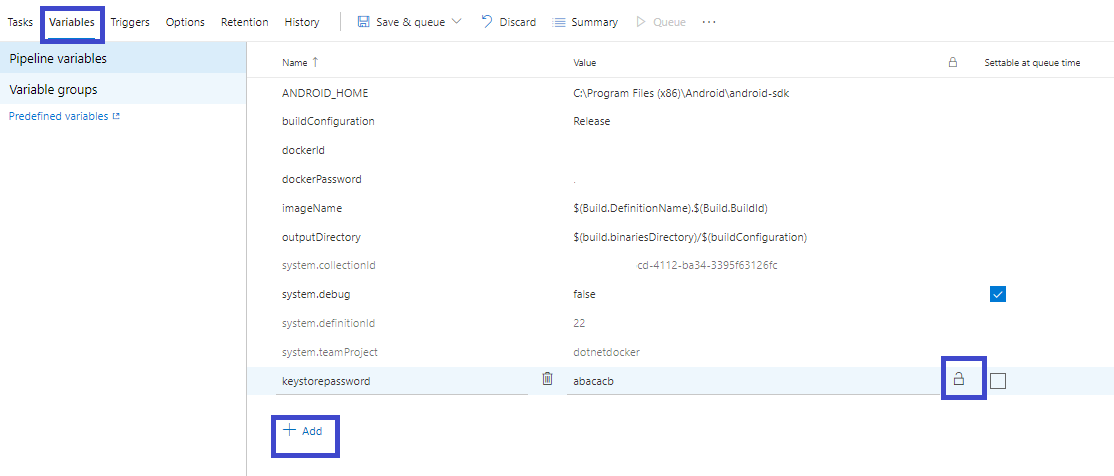Screen dimensions: 1114x476
Task: Check settable checkbox for keystorepassword
Action: coord(997,381)
